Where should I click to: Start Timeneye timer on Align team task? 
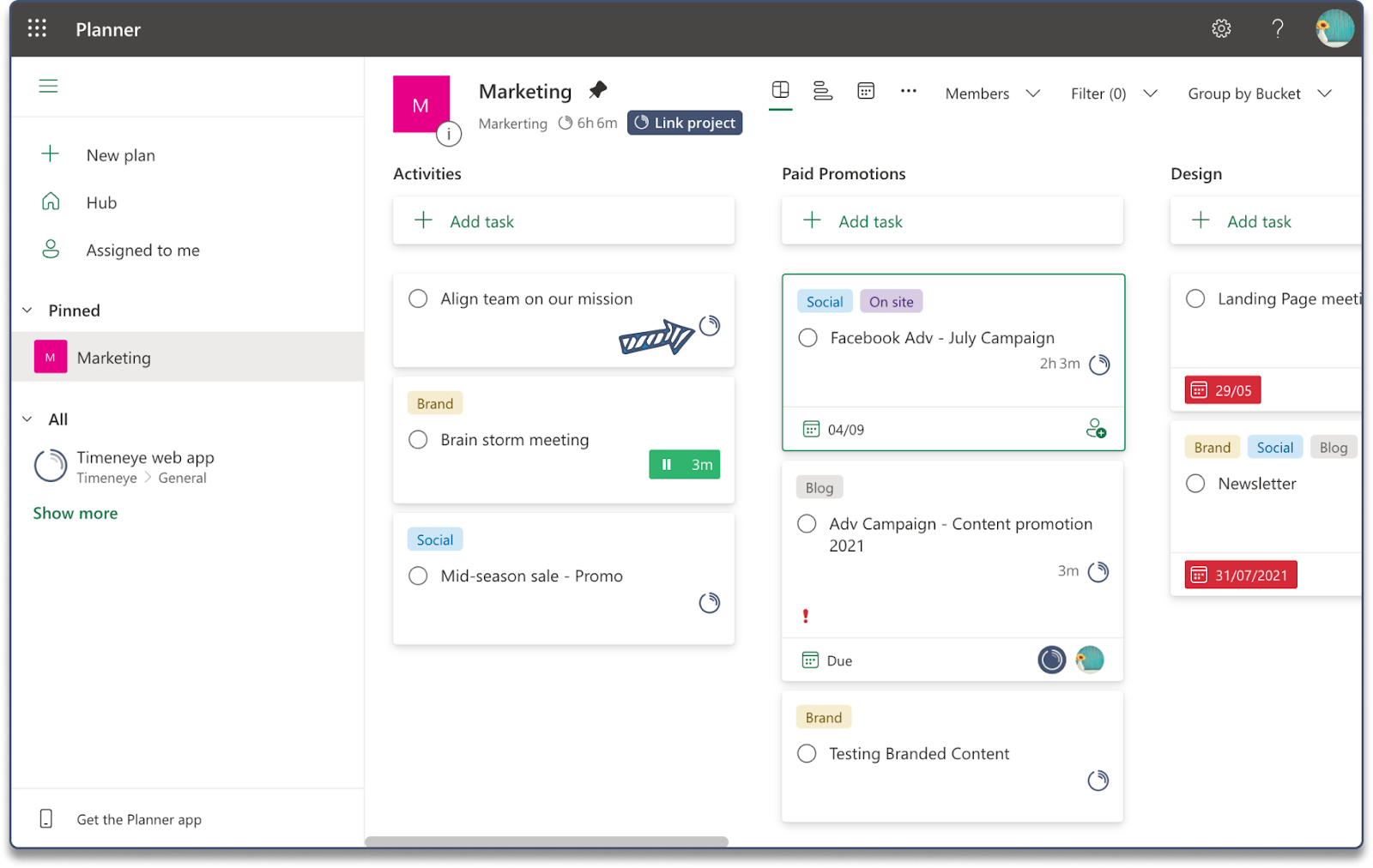coord(710,326)
